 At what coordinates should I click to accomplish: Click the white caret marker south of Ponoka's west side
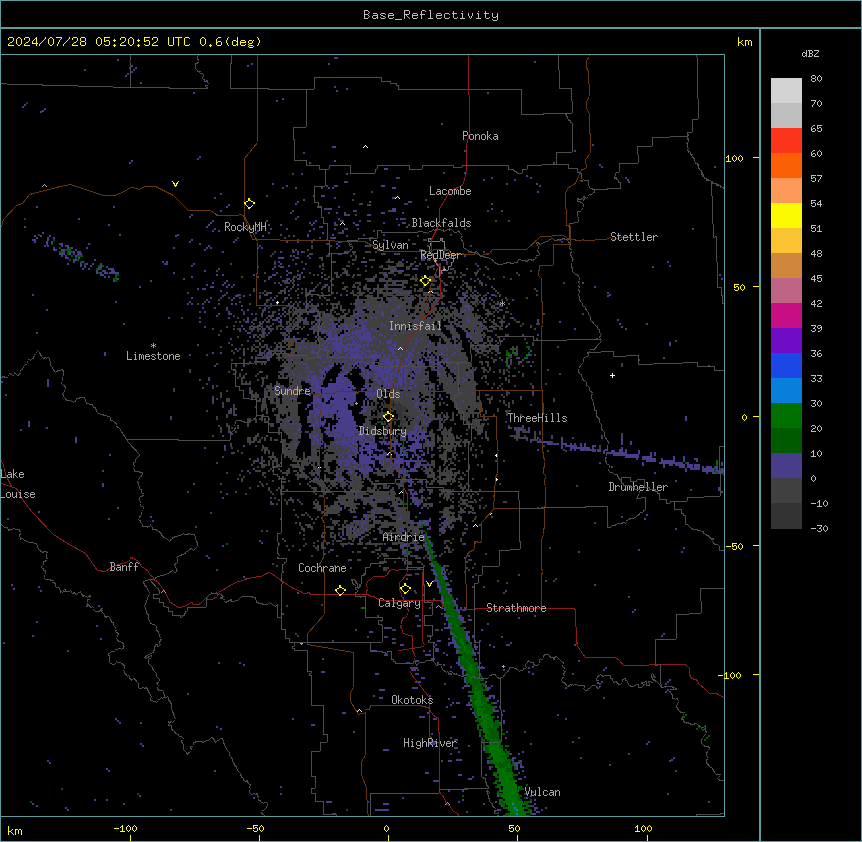[365, 147]
